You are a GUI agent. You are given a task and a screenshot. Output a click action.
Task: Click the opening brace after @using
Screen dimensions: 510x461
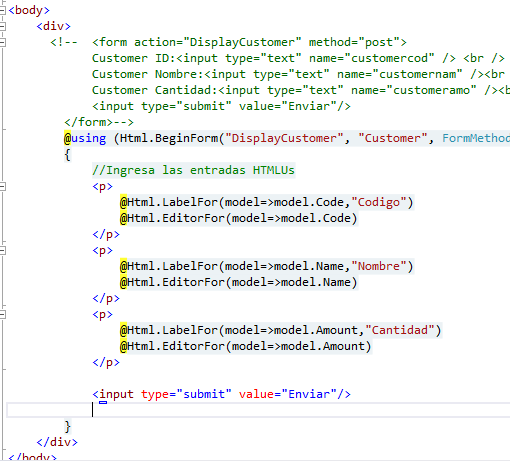pyautogui.click(x=67, y=155)
